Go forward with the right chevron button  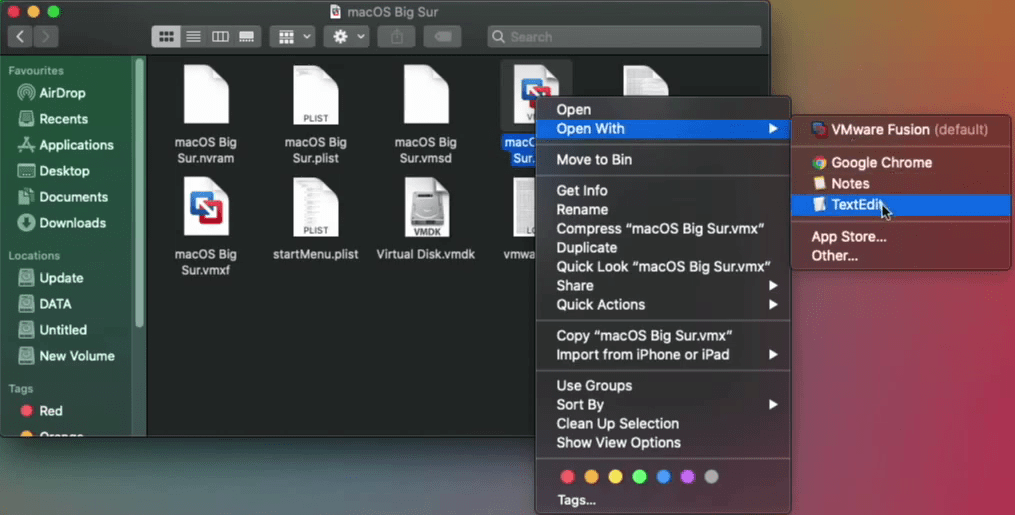pos(46,37)
